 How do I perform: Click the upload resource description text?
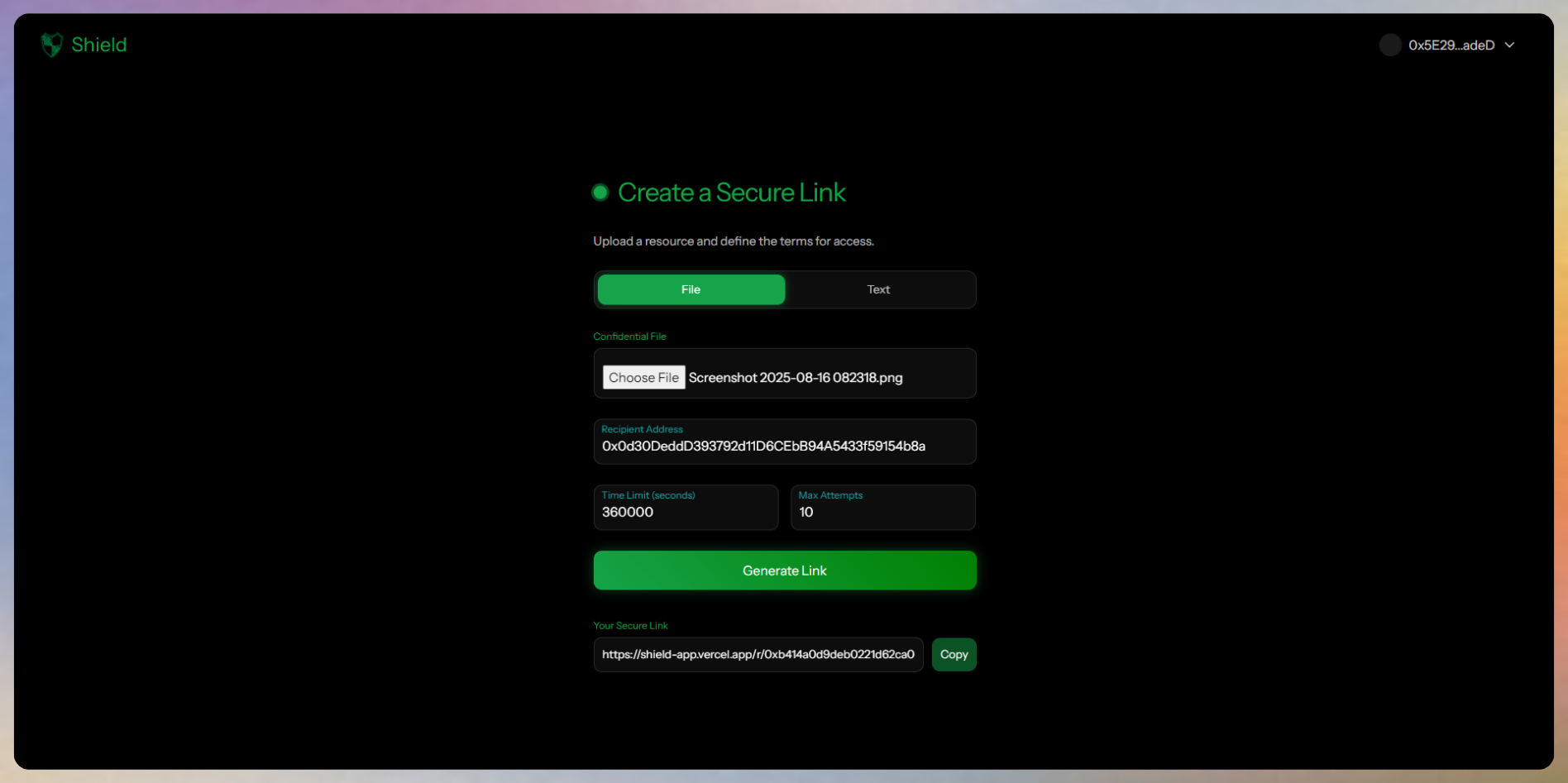[x=734, y=241]
